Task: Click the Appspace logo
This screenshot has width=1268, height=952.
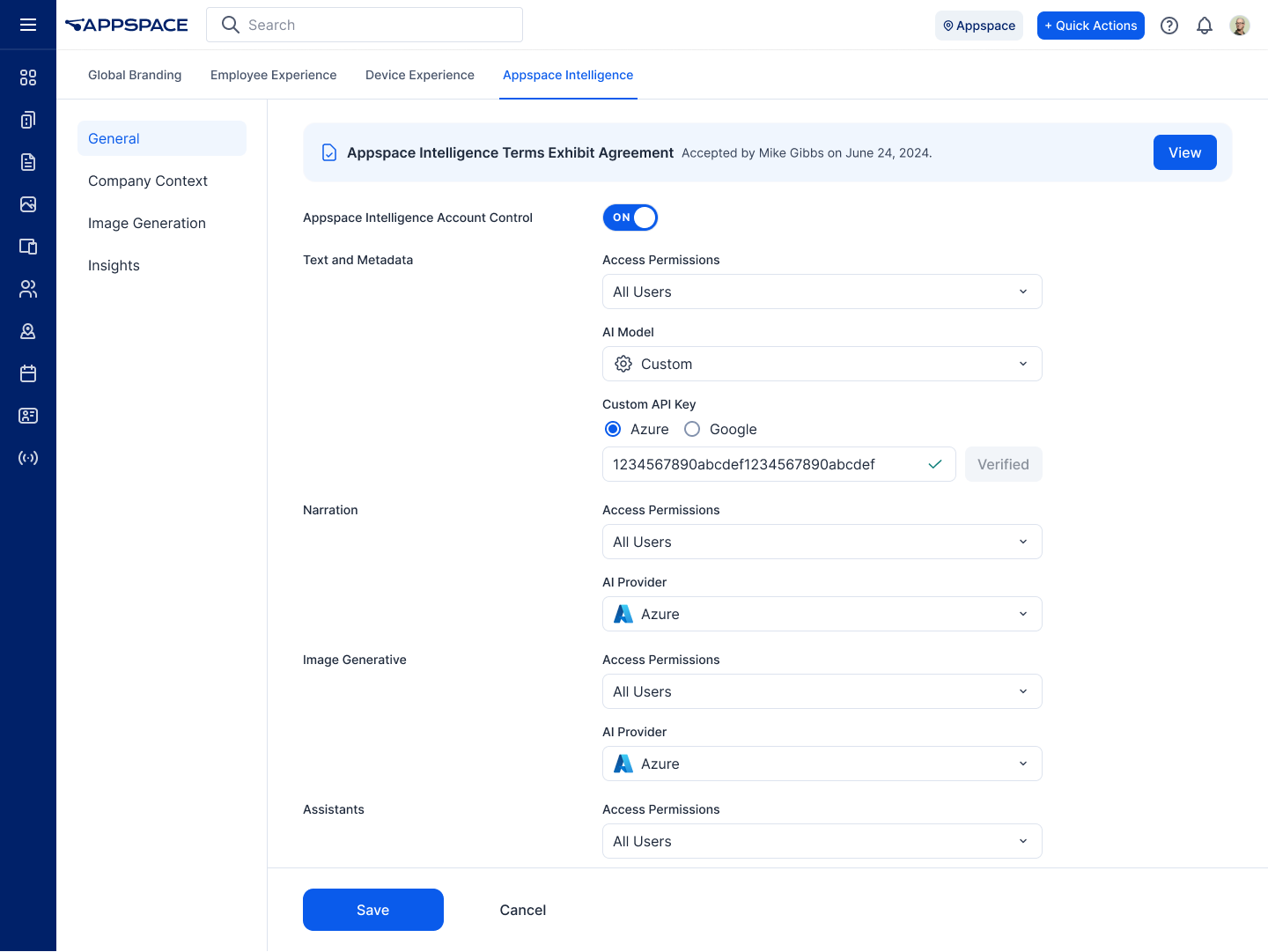Action: [127, 25]
